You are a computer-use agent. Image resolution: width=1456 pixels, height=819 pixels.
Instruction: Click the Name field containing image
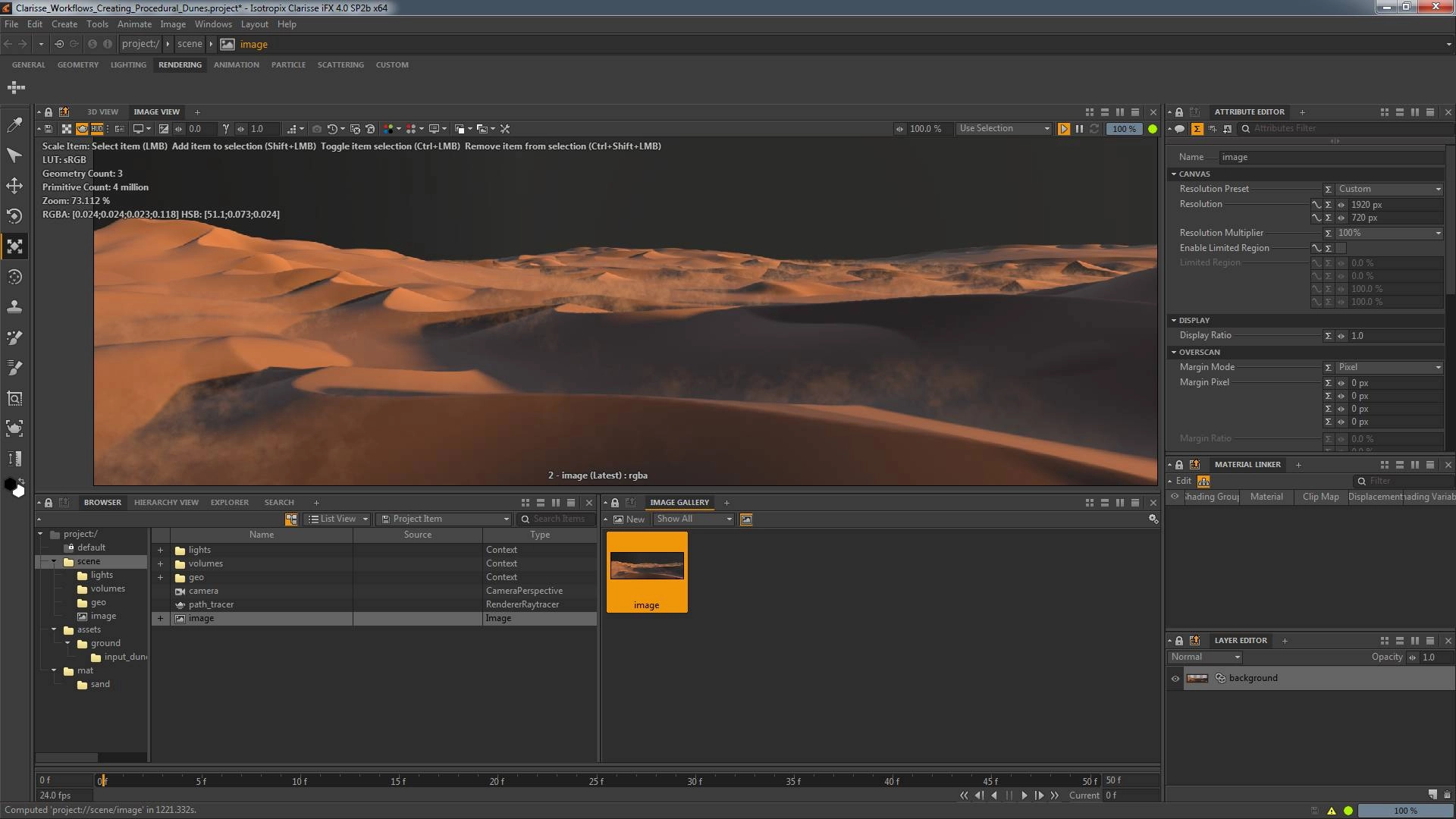click(x=1331, y=157)
